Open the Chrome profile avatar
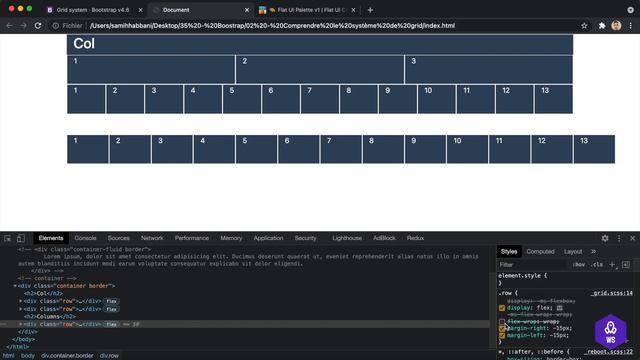Viewport: 640px width, 360px height. [616, 26]
